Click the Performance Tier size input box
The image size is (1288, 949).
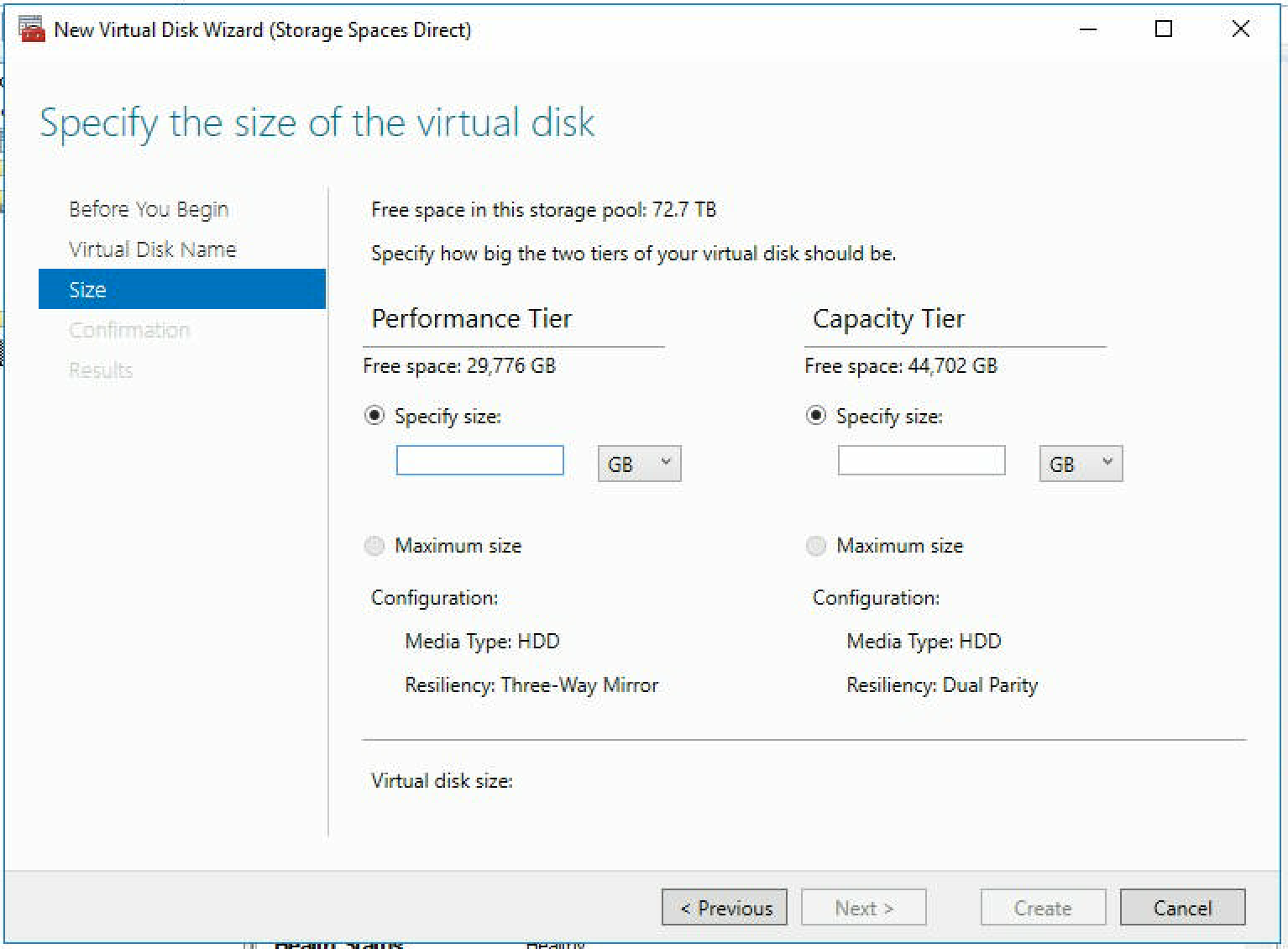point(479,460)
